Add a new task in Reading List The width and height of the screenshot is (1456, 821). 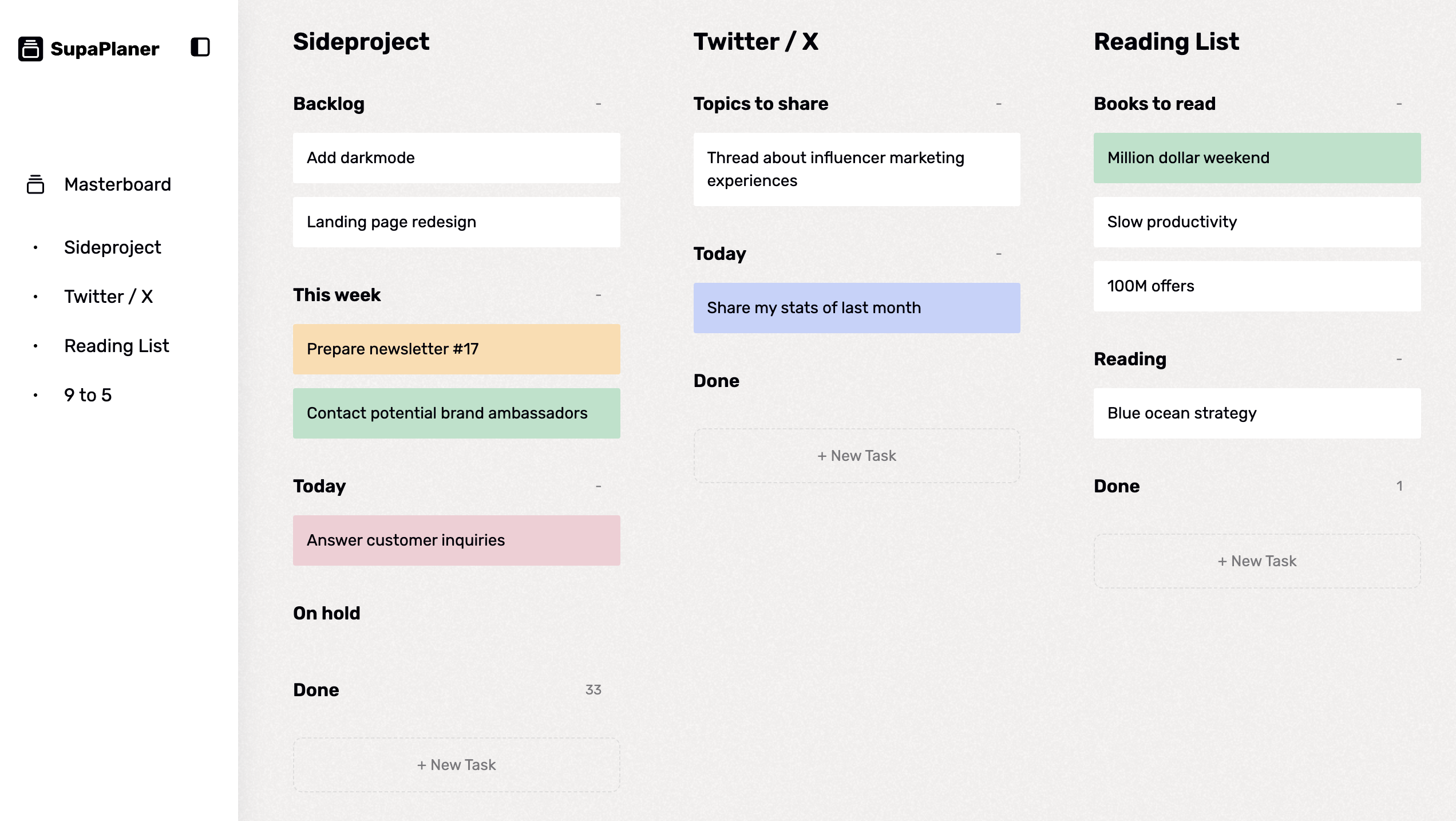[1257, 561]
